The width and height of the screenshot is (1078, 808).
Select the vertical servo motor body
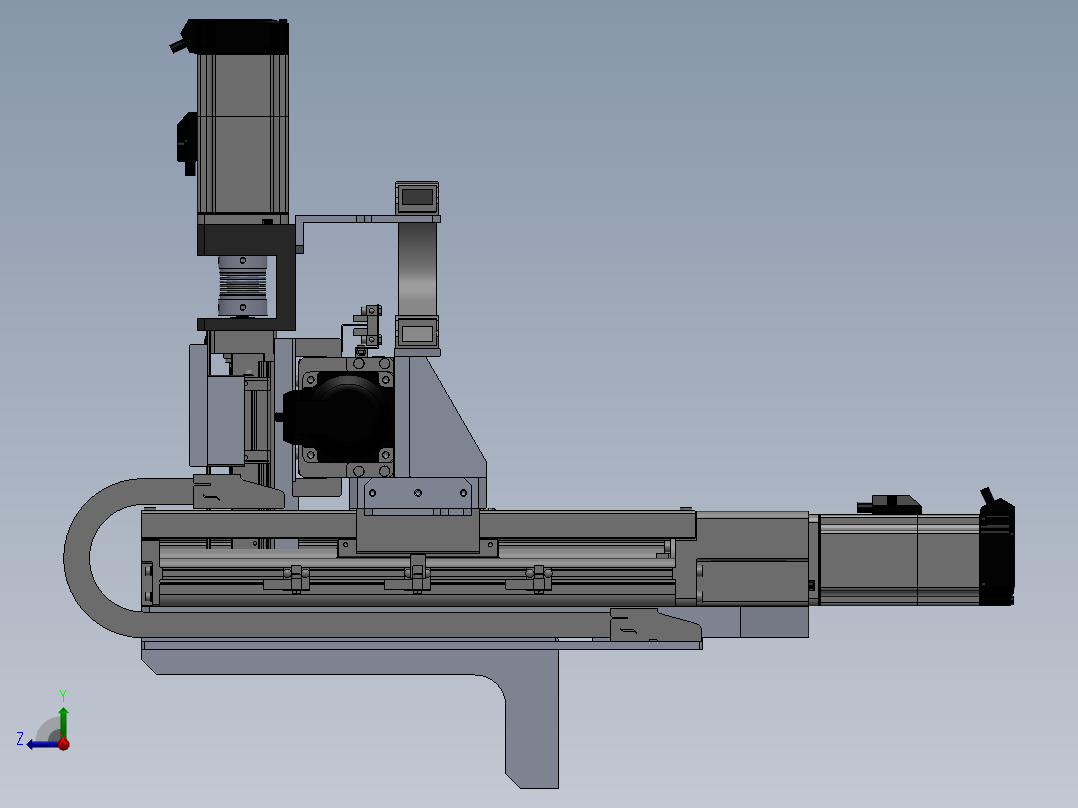(243, 134)
